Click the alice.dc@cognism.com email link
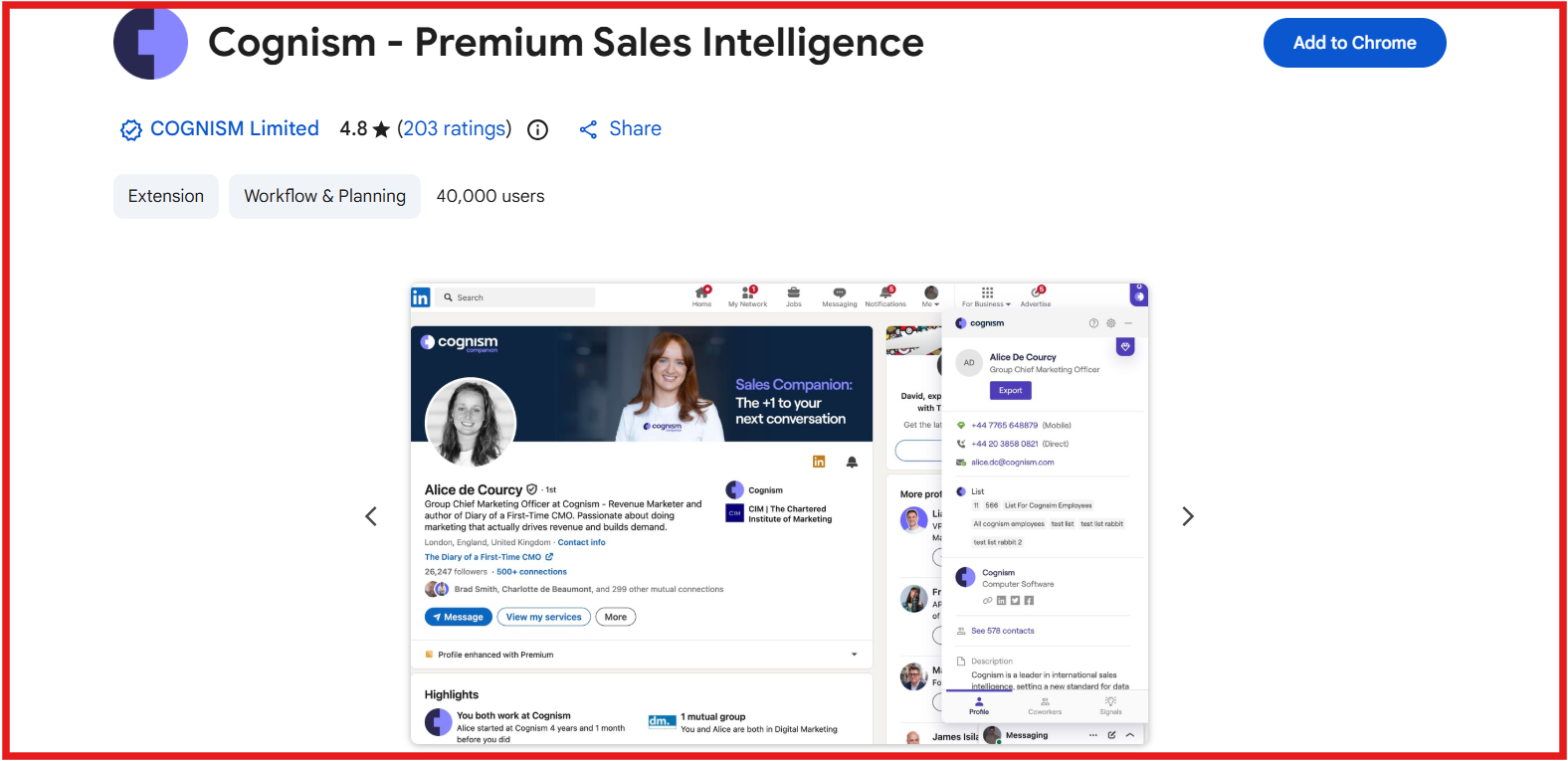This screenshot has height=761, width=1568. (x=1012, y=463)
